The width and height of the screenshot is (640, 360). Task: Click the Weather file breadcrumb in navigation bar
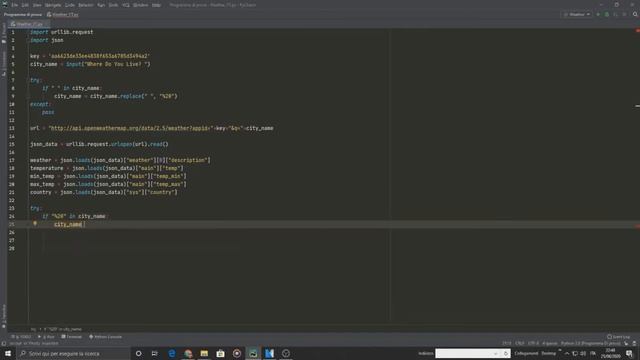click(x=62, y=15)
